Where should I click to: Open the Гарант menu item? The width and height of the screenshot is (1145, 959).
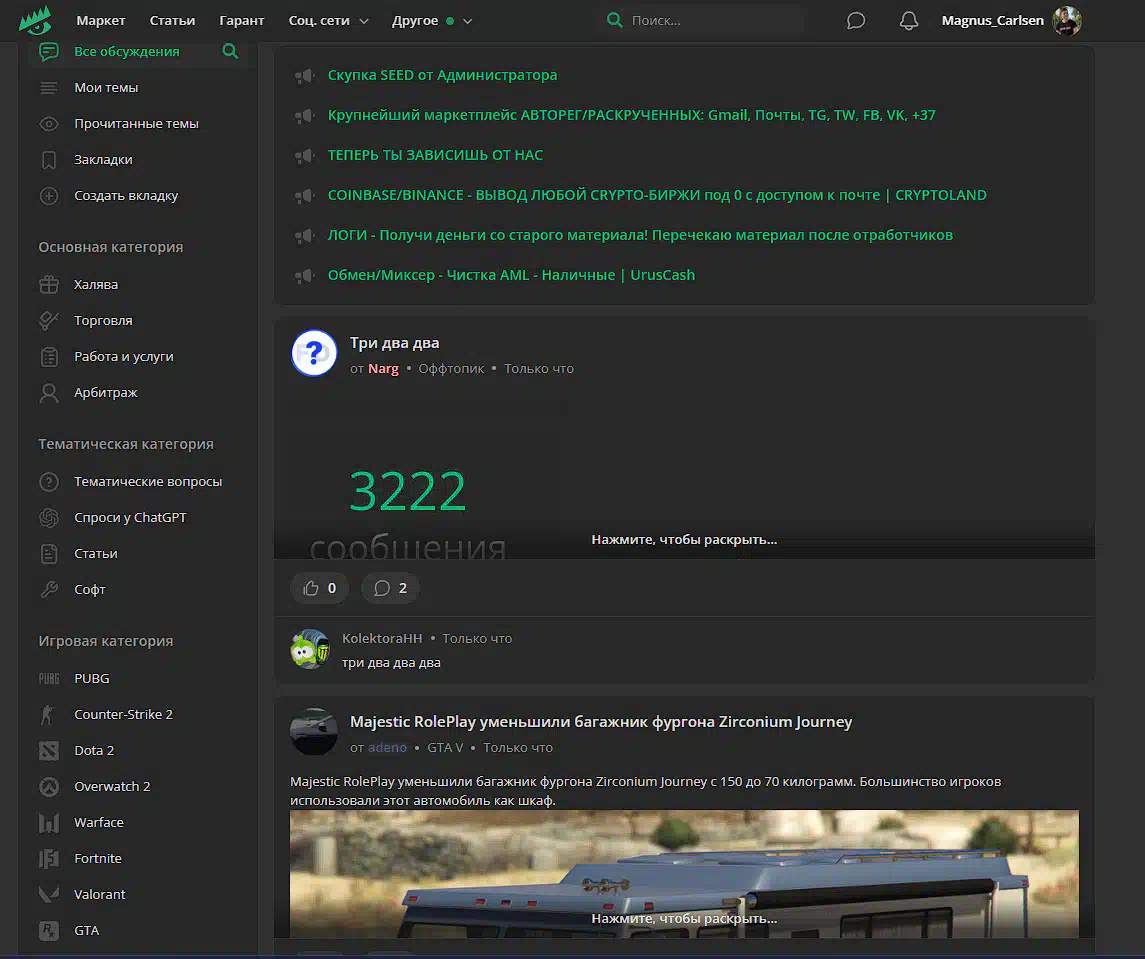242,20
